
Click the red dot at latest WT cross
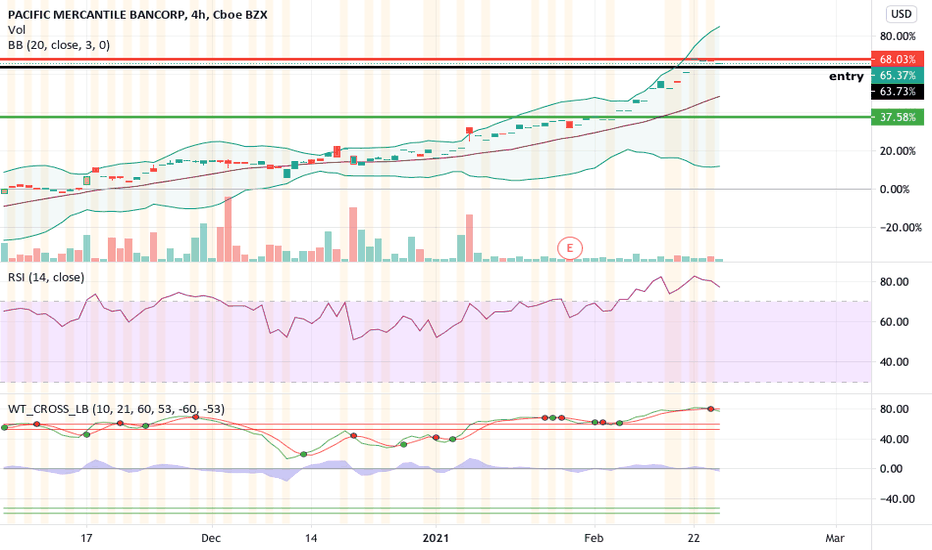click(x=710, y=408)
